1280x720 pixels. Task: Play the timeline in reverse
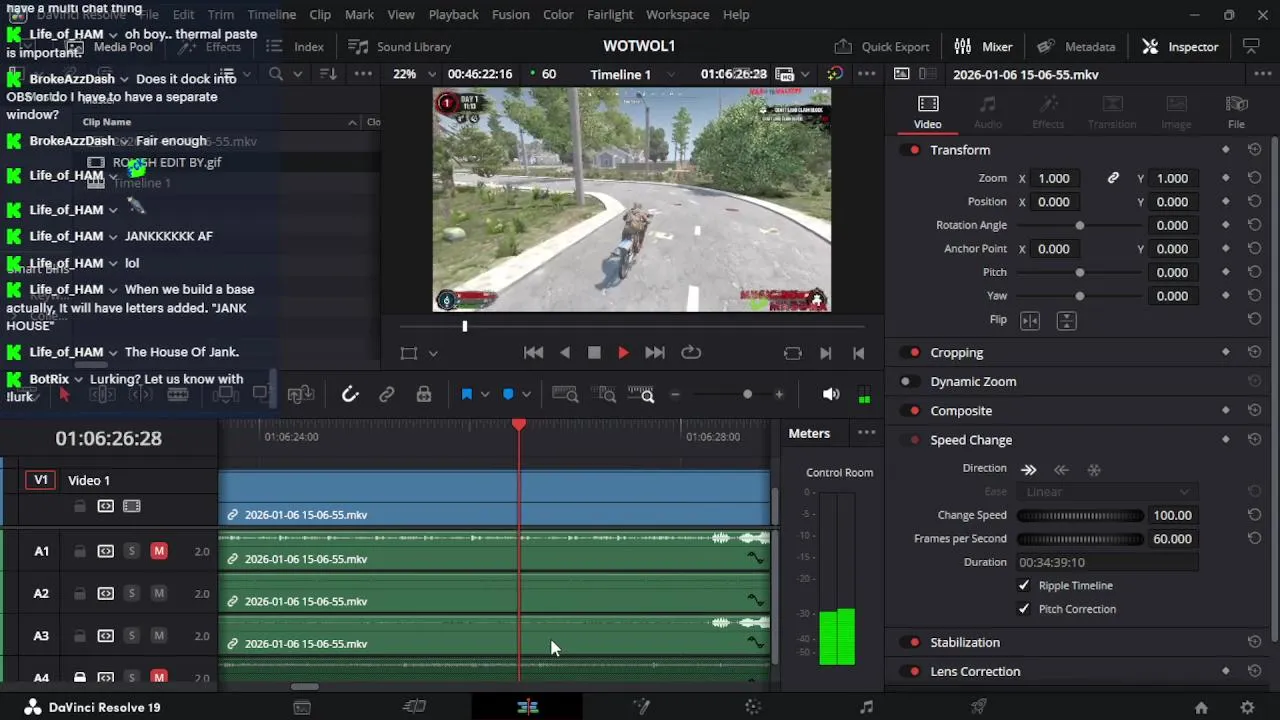(x=565, y=353)
